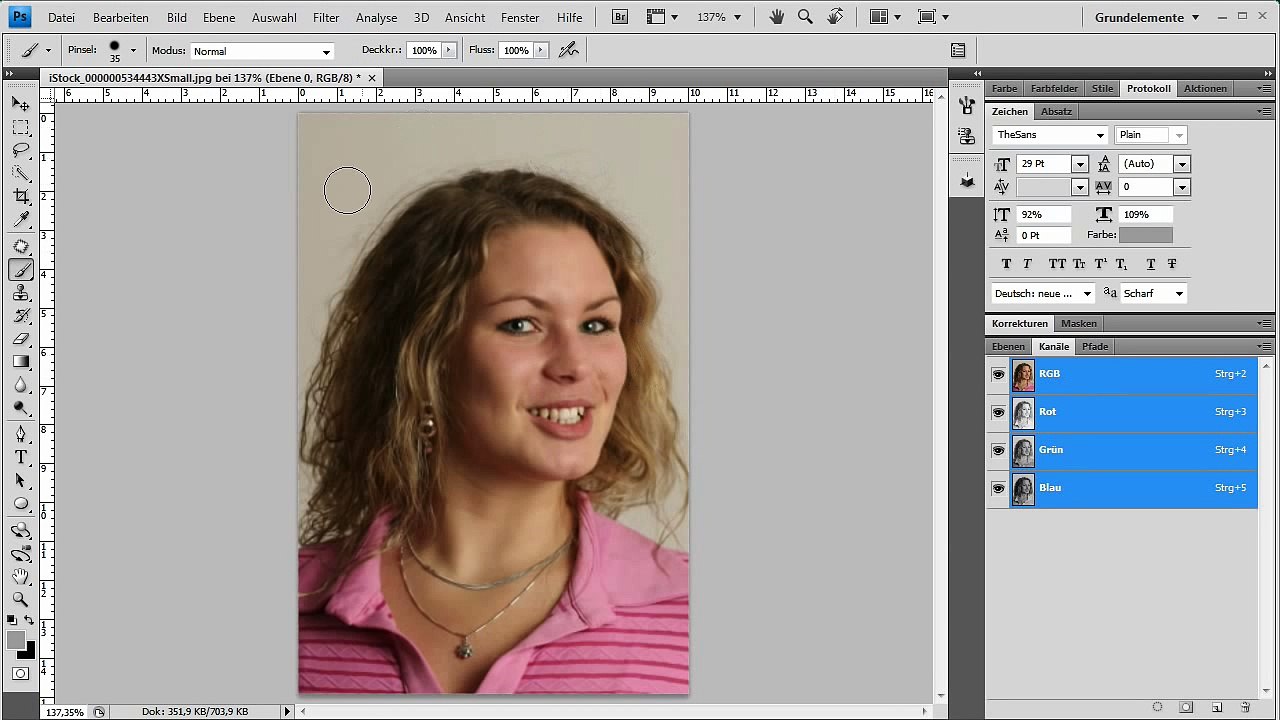Click the Rotate View tool in application bar
1280x720 pixels.
coord(836,17)
